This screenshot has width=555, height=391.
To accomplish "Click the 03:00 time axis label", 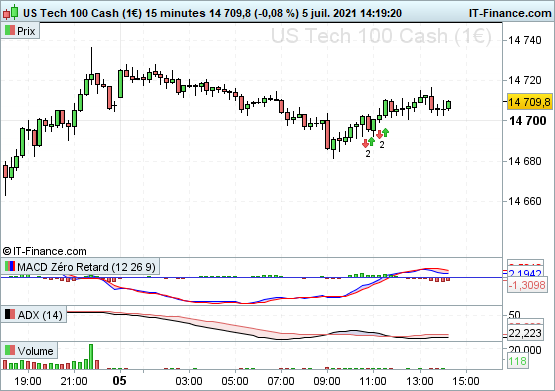I will tap(189, 381).
